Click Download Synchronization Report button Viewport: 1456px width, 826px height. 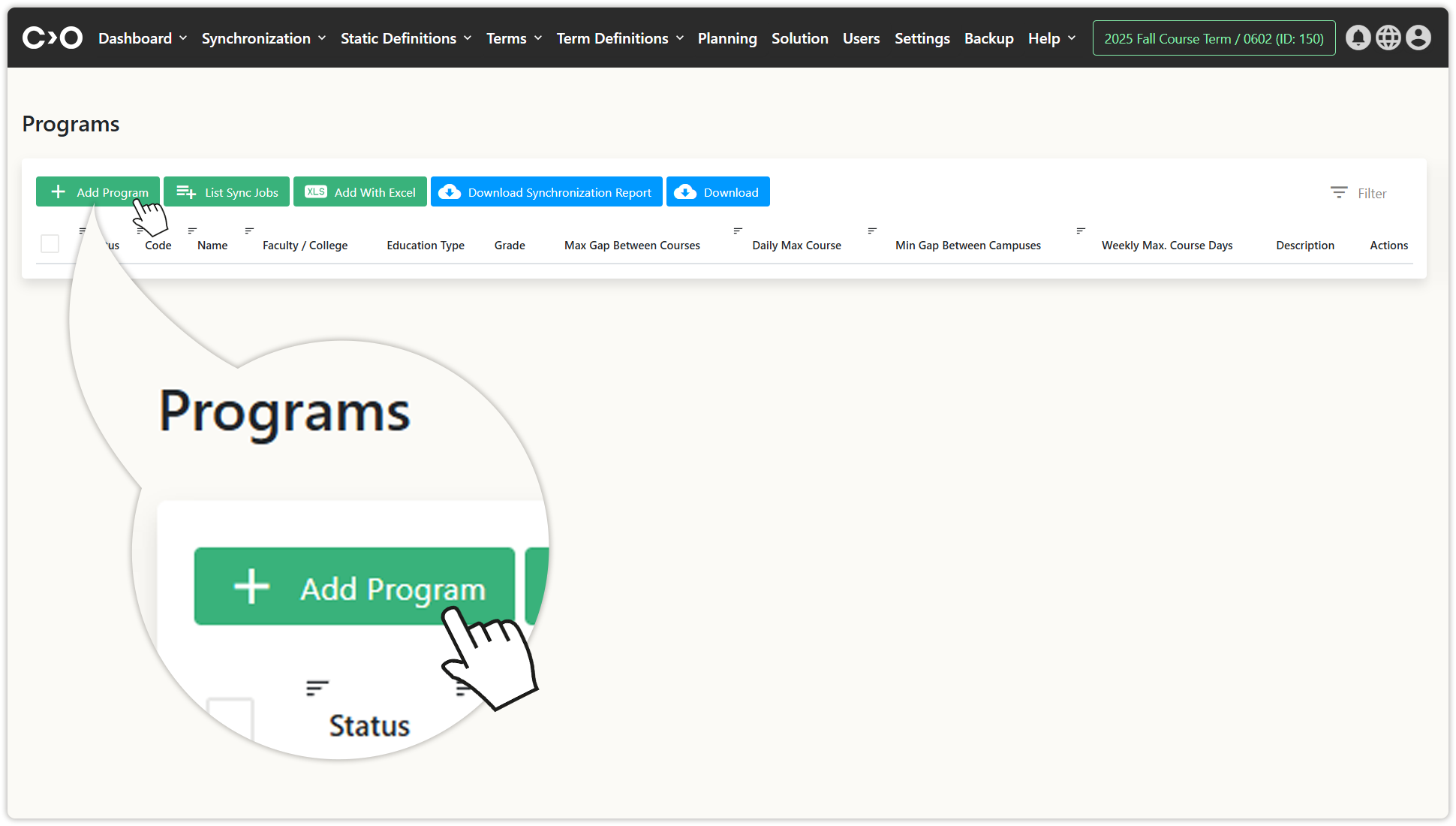(546, 192)
